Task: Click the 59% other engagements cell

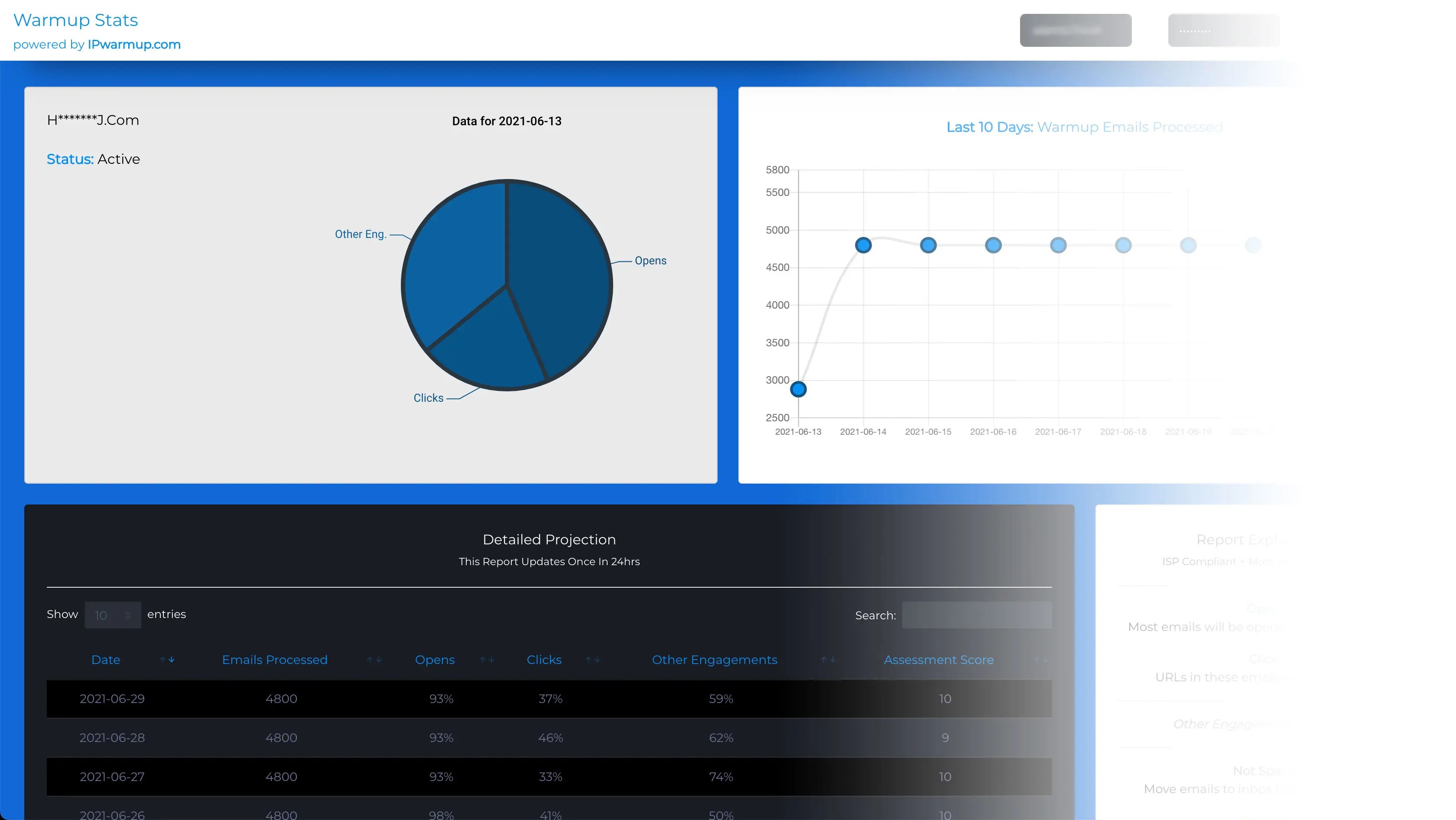Action: pos(721,699)
